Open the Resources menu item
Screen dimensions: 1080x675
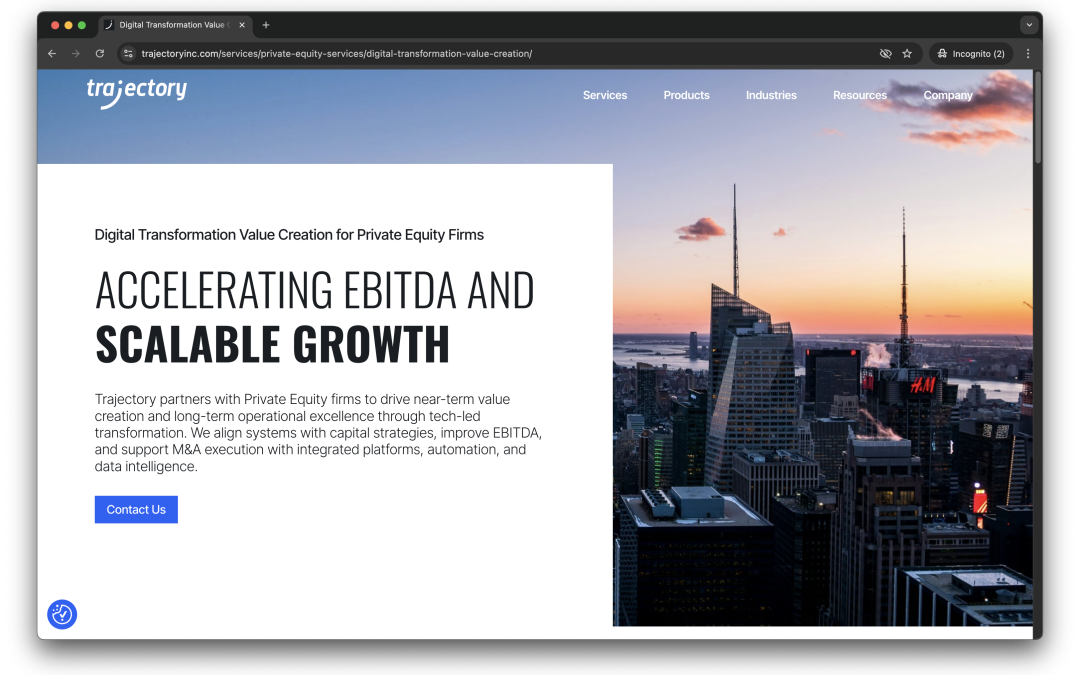[859, 96]
